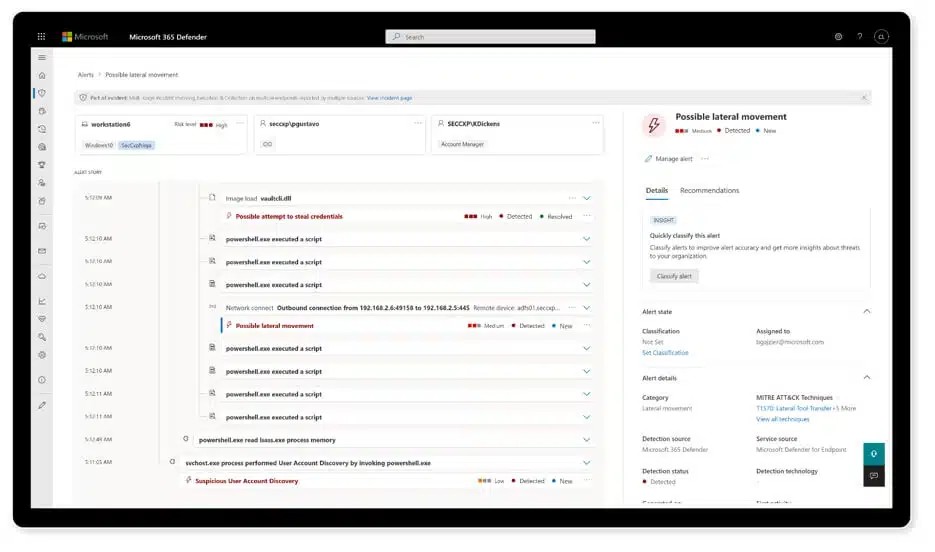
Task: Open the cloud icon in sidebar
Action: (42, 276)
